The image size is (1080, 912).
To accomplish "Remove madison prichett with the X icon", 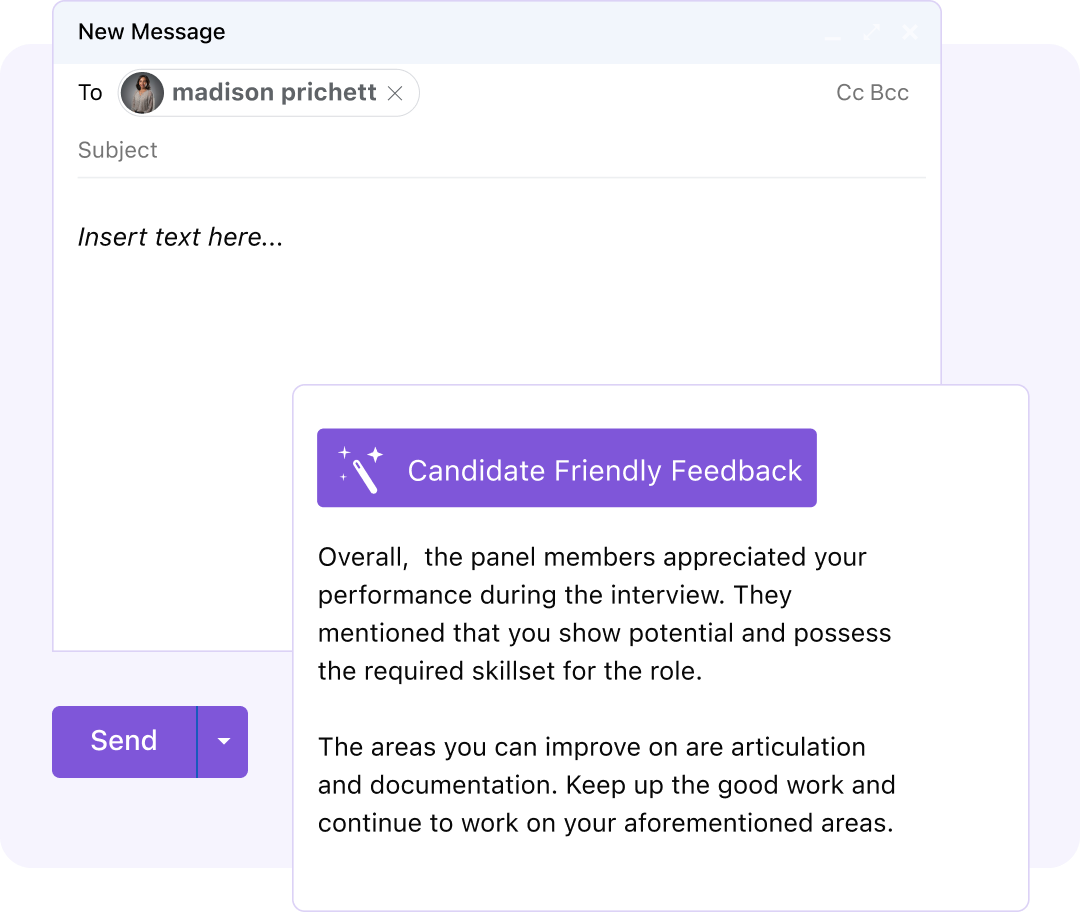I will coord(395,92).
